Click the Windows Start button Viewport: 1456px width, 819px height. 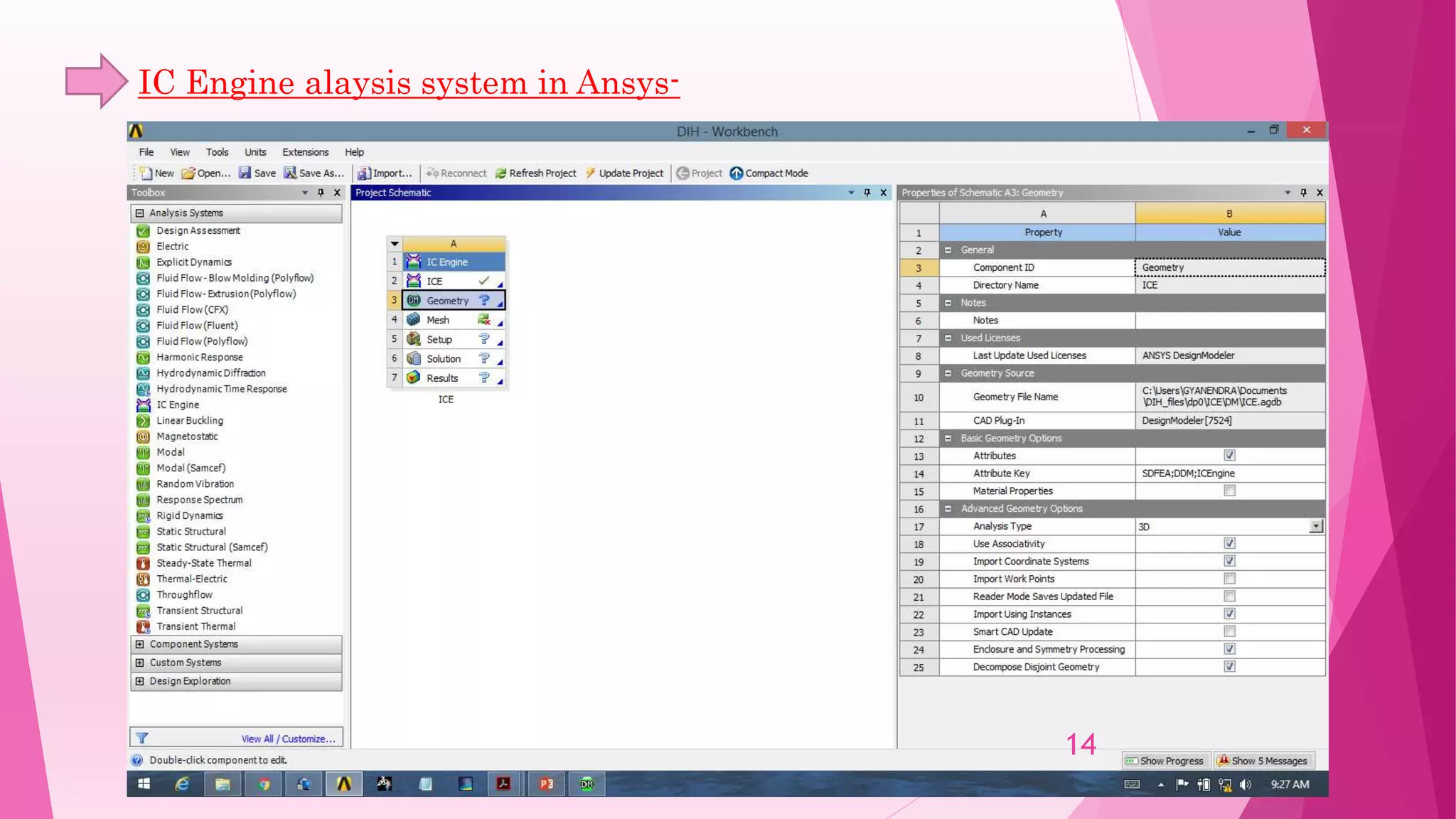(144, 783)
